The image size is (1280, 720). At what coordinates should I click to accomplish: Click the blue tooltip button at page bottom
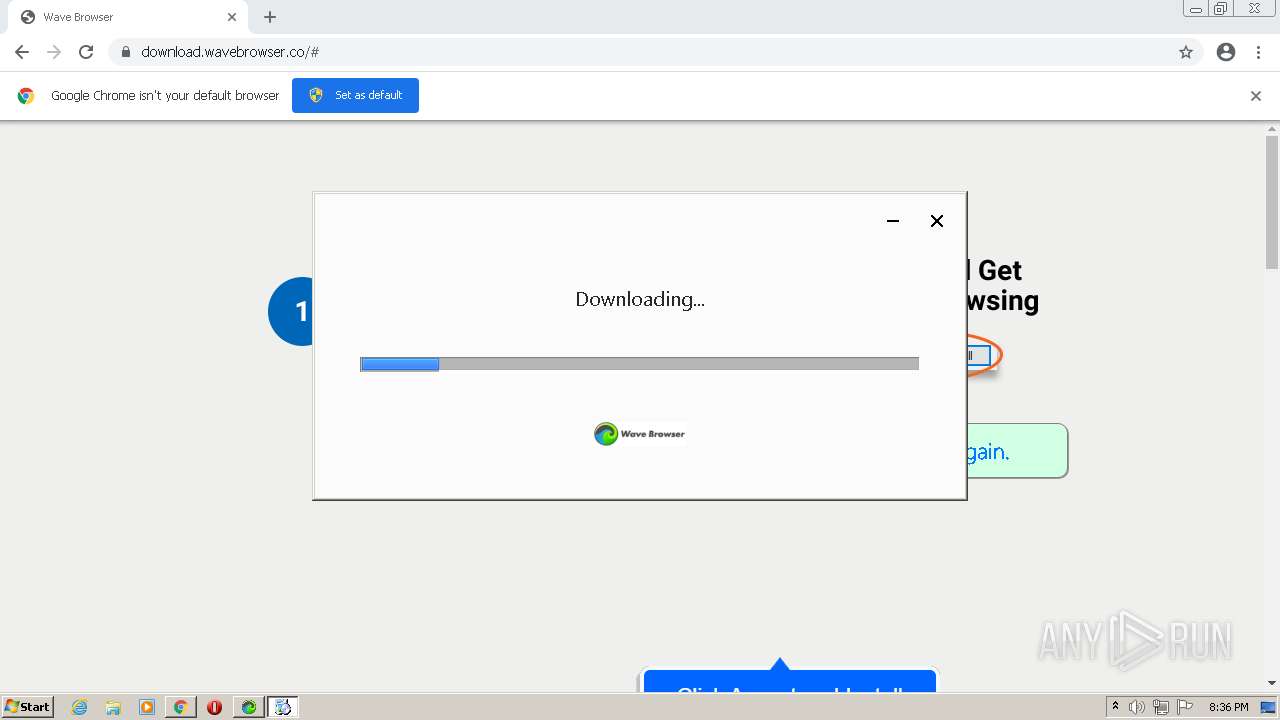[x=789, y=680]
